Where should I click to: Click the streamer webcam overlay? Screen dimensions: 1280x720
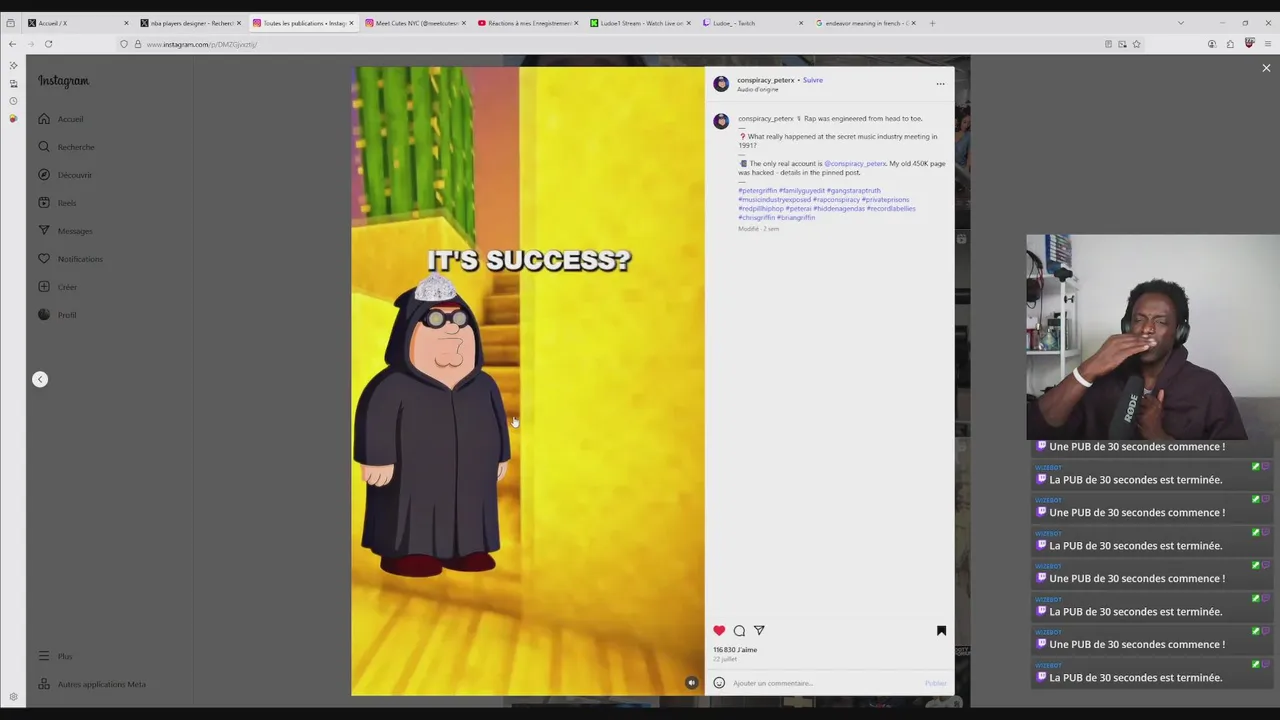(x=1153, y=337)
